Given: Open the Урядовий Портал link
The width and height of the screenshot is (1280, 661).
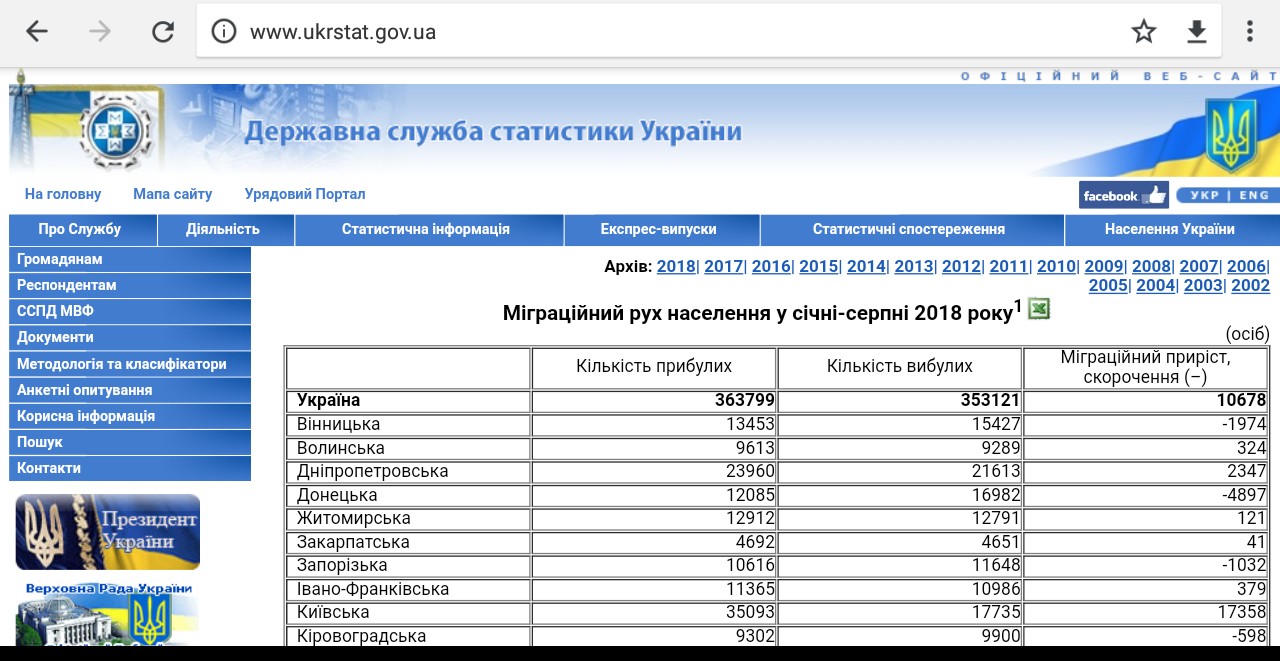Looking at the screenshot, I should 305,194.
